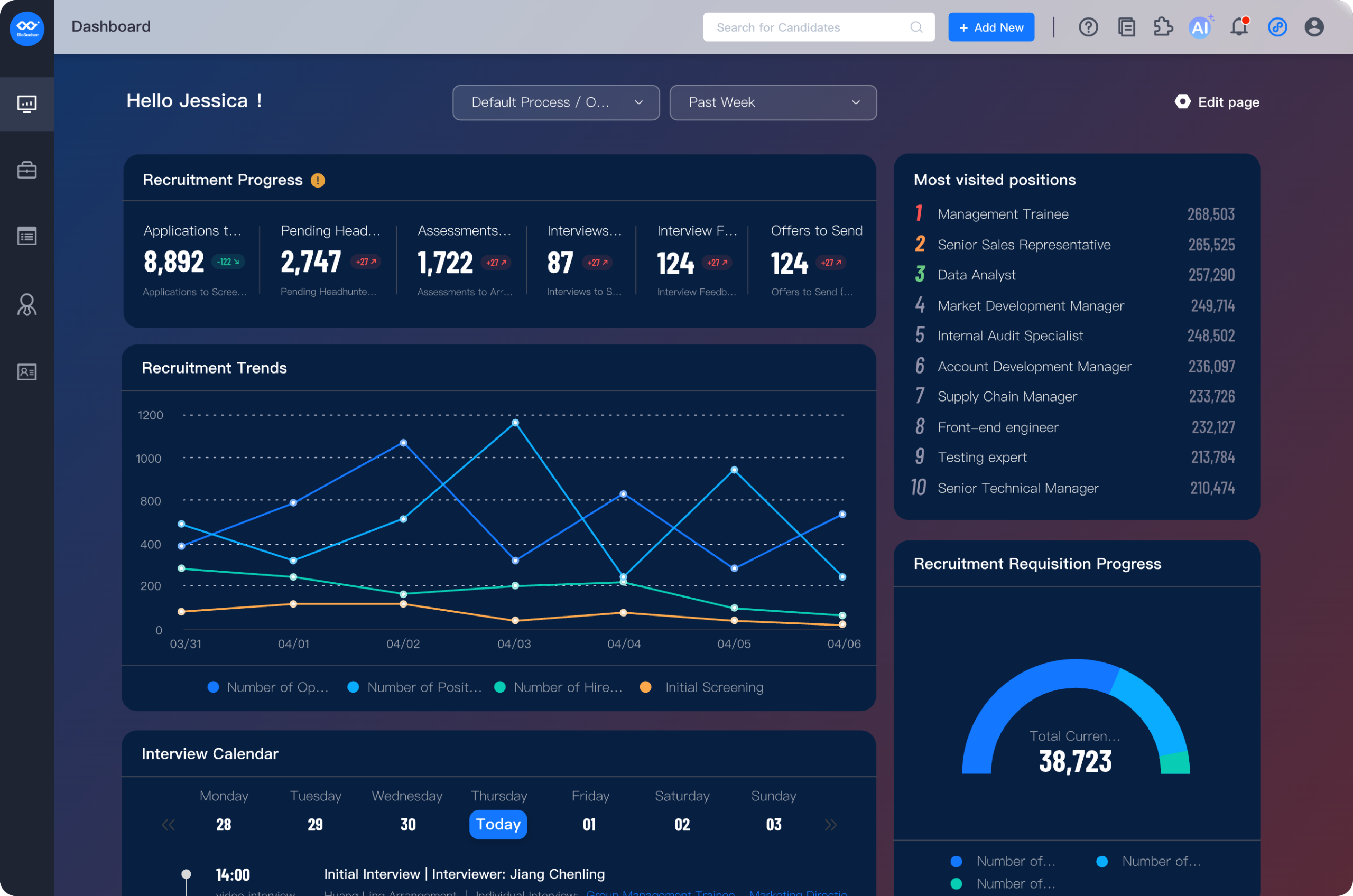Open the talent pool sidebar icon
1353x896 pixels.
pos(27,305)
